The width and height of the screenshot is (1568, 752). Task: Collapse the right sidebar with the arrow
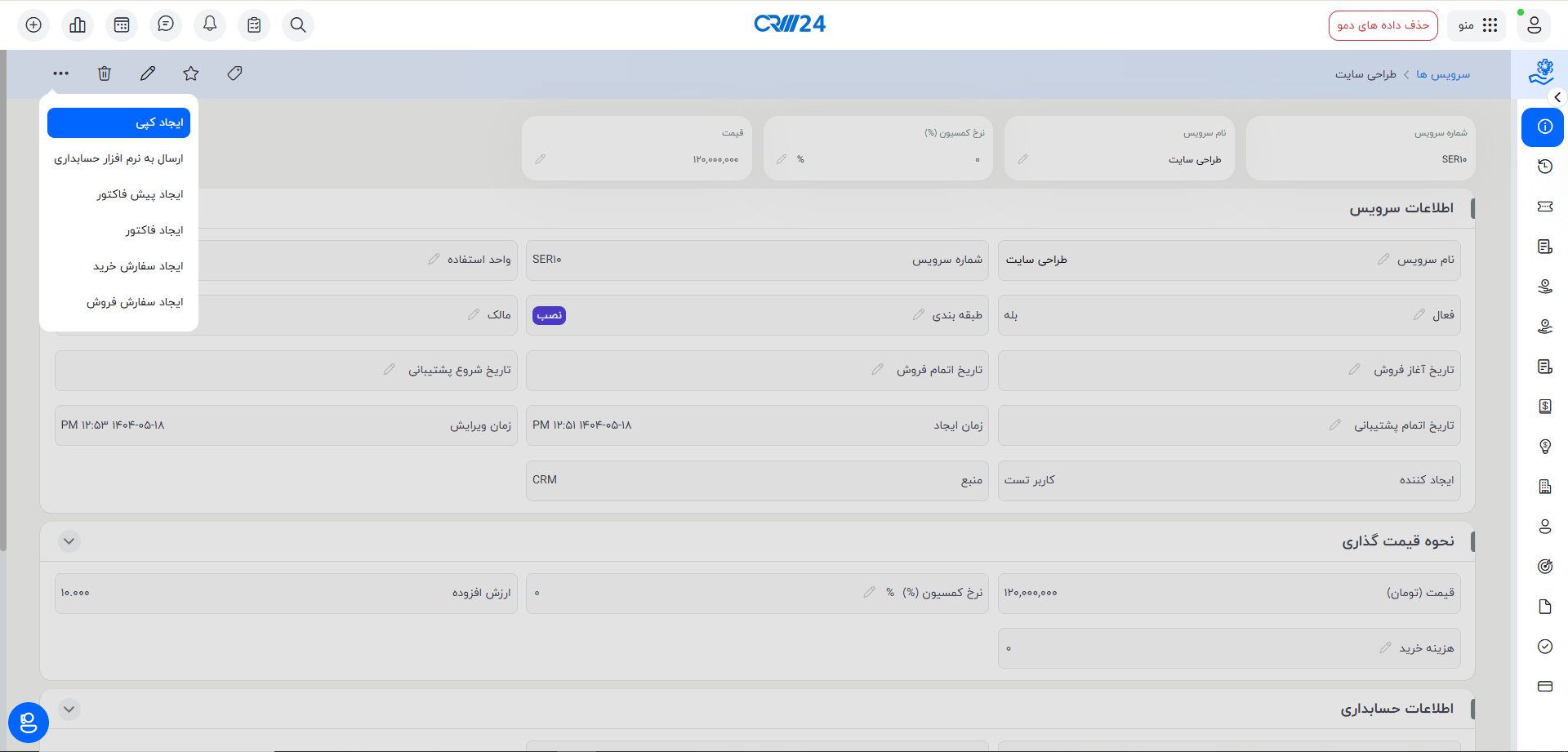click(1557, 97)
